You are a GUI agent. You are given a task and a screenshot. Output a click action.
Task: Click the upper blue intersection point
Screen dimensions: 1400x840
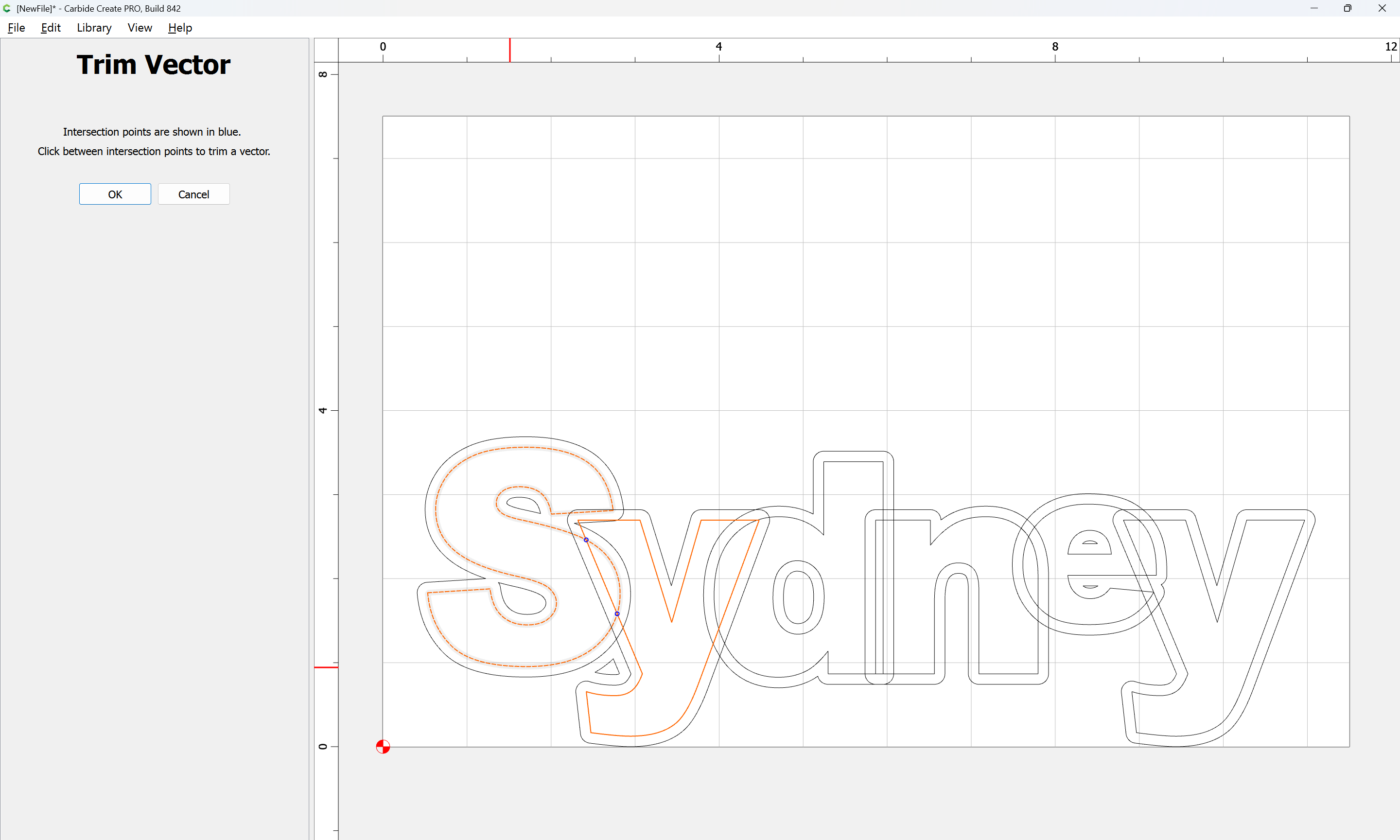[586, 540]
